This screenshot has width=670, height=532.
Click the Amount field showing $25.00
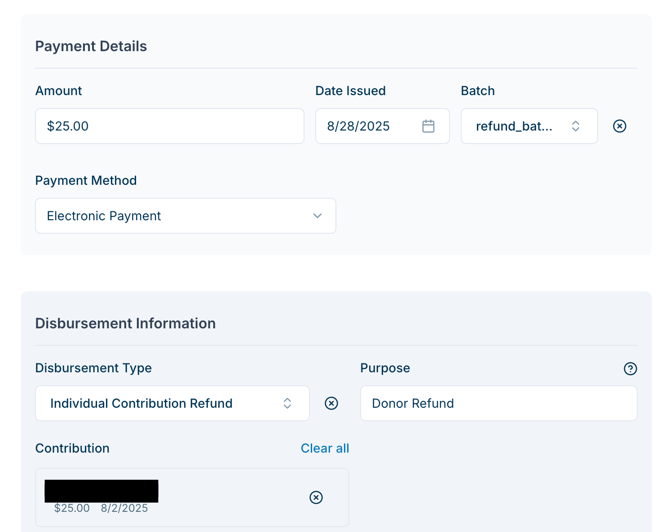(x=169, y=126)
